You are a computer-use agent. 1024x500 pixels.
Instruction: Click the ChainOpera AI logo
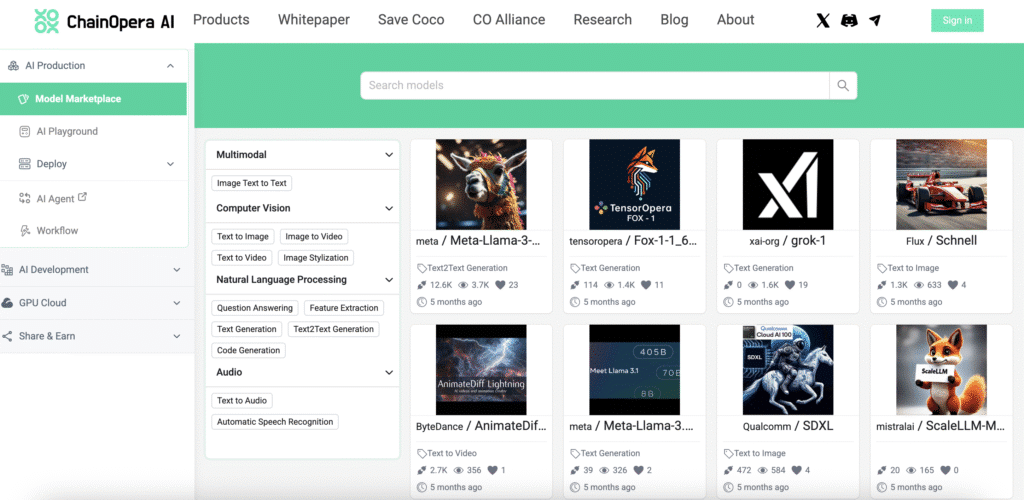pyautogui.click(x=104, y=21)
